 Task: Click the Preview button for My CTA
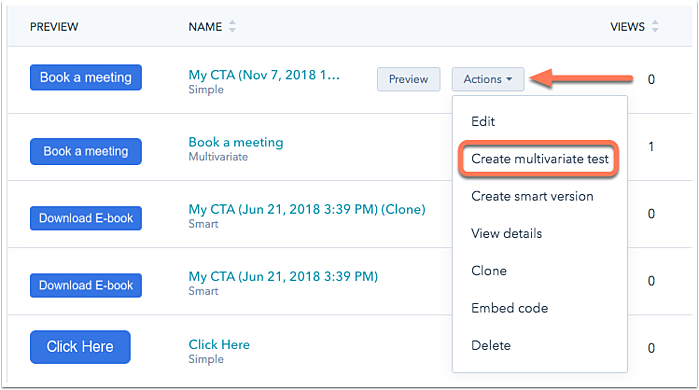coord(408,79)
